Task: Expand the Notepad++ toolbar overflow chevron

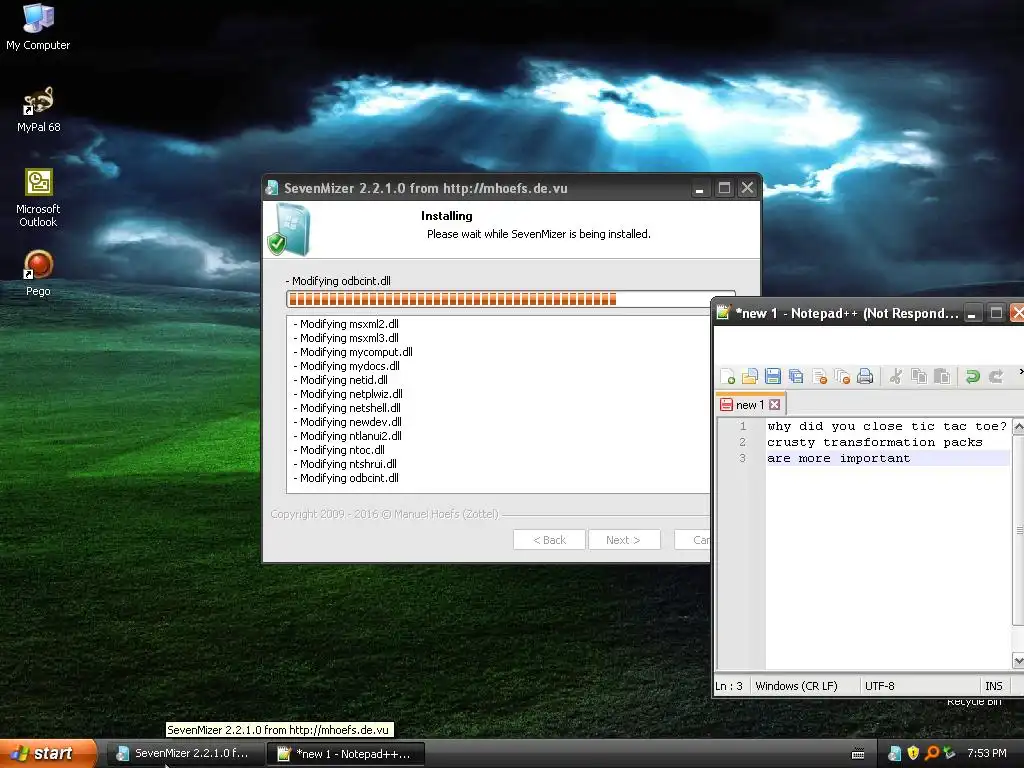Action: (1020, 372)
